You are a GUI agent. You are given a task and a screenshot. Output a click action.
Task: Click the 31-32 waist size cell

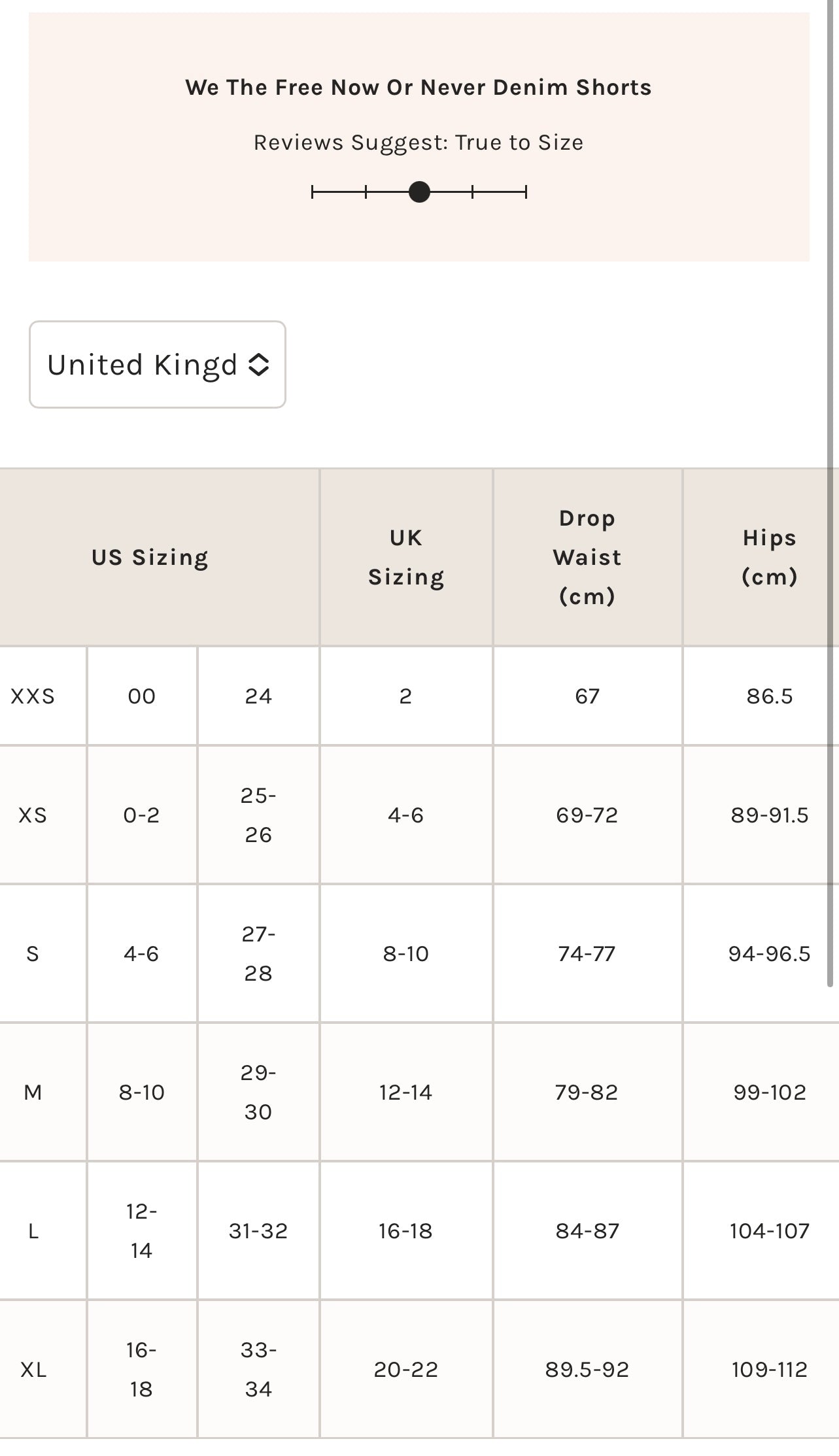coord(258,1231)
